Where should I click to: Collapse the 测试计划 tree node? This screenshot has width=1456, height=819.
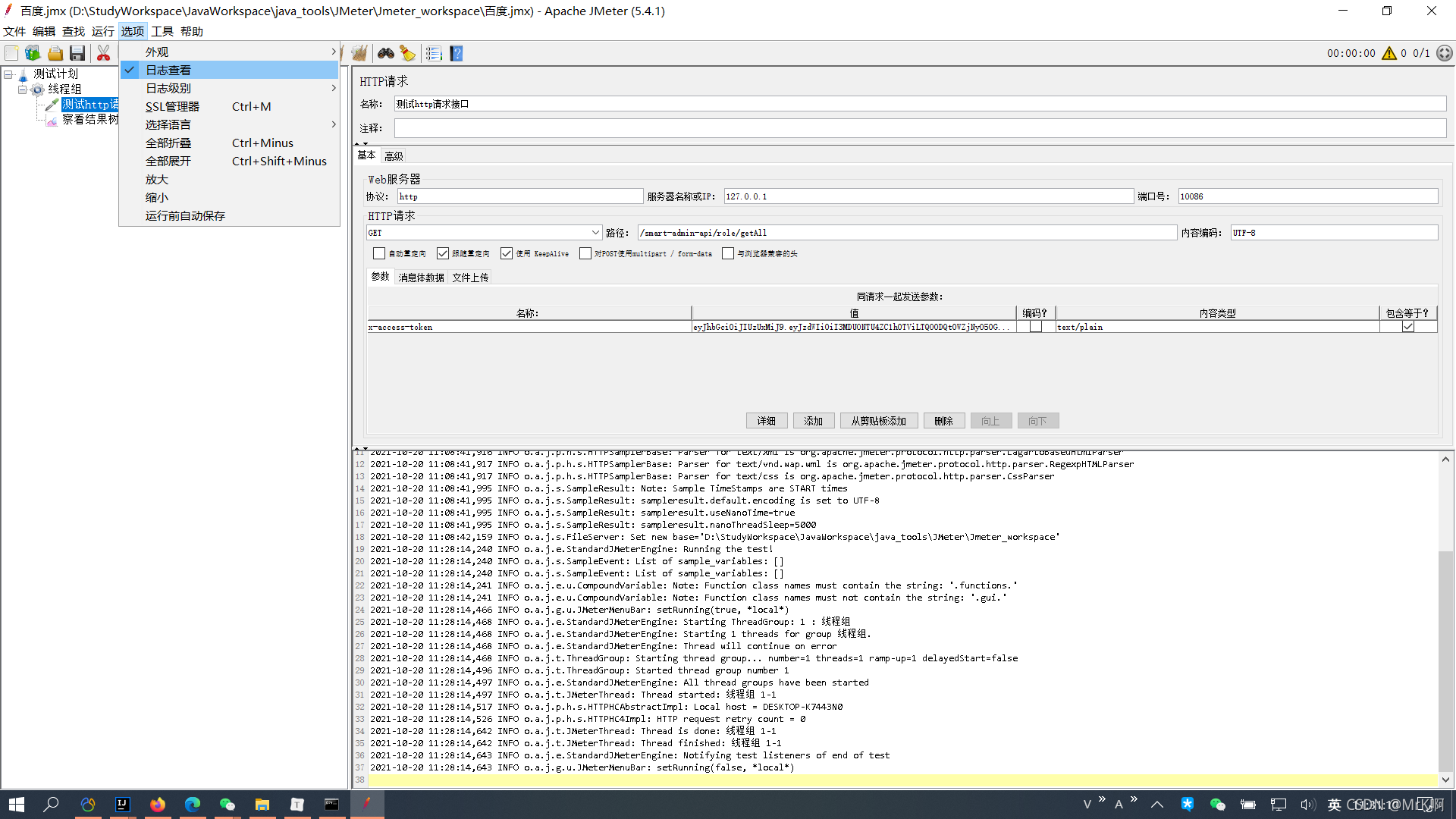tap(8, 74)
